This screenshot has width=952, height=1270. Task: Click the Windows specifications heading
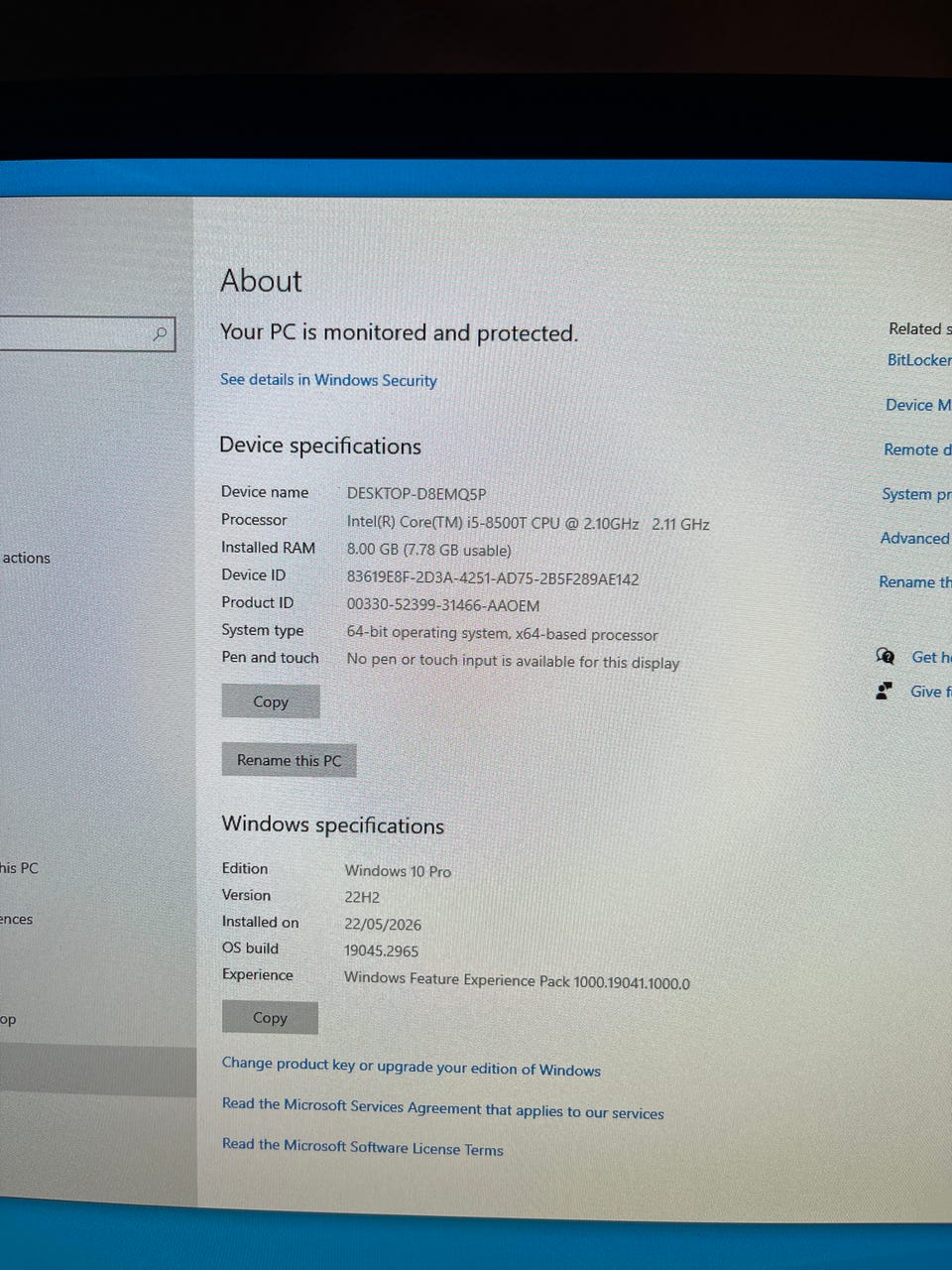pyautogui.click(x=333, y=825)
